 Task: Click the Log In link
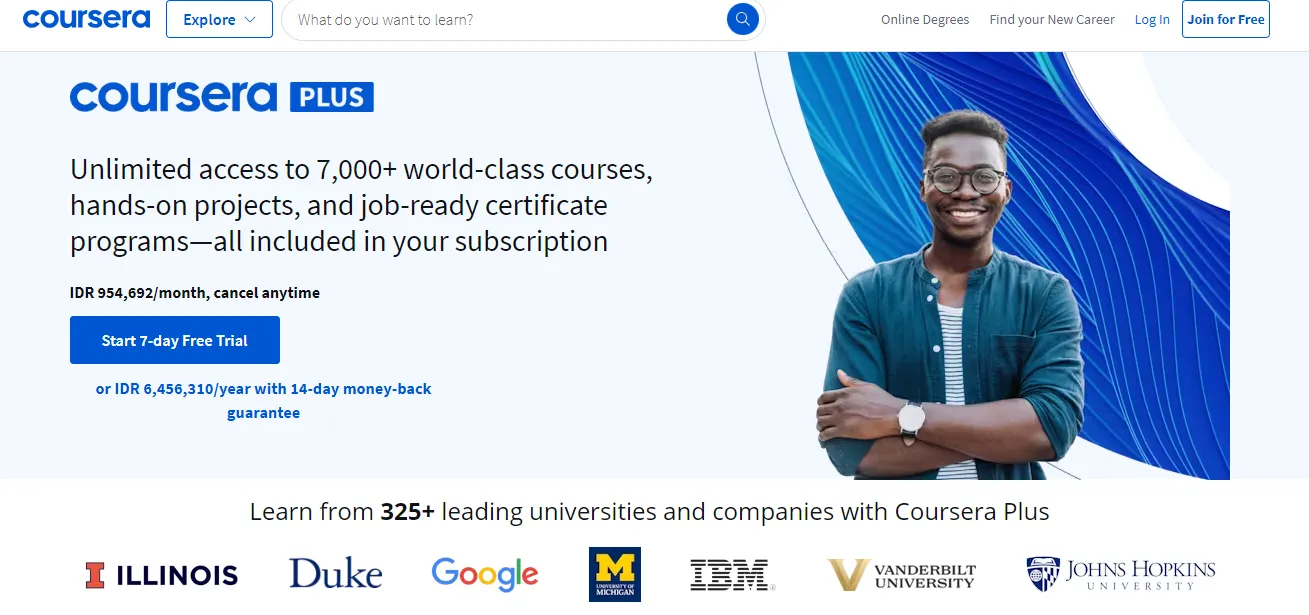[x=1152, y=20]
